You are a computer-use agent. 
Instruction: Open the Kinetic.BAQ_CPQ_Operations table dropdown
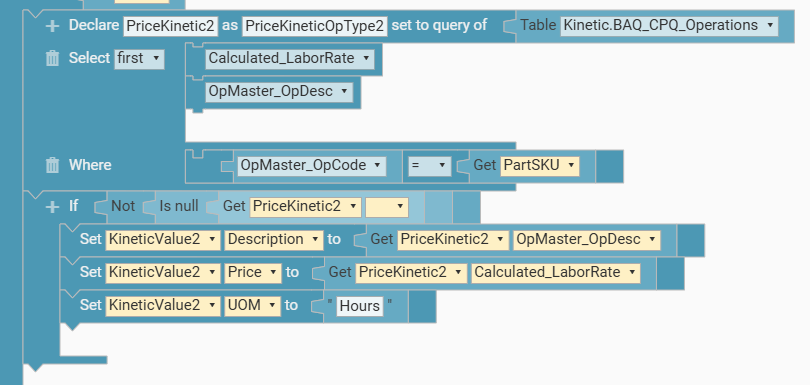point(669,25)
